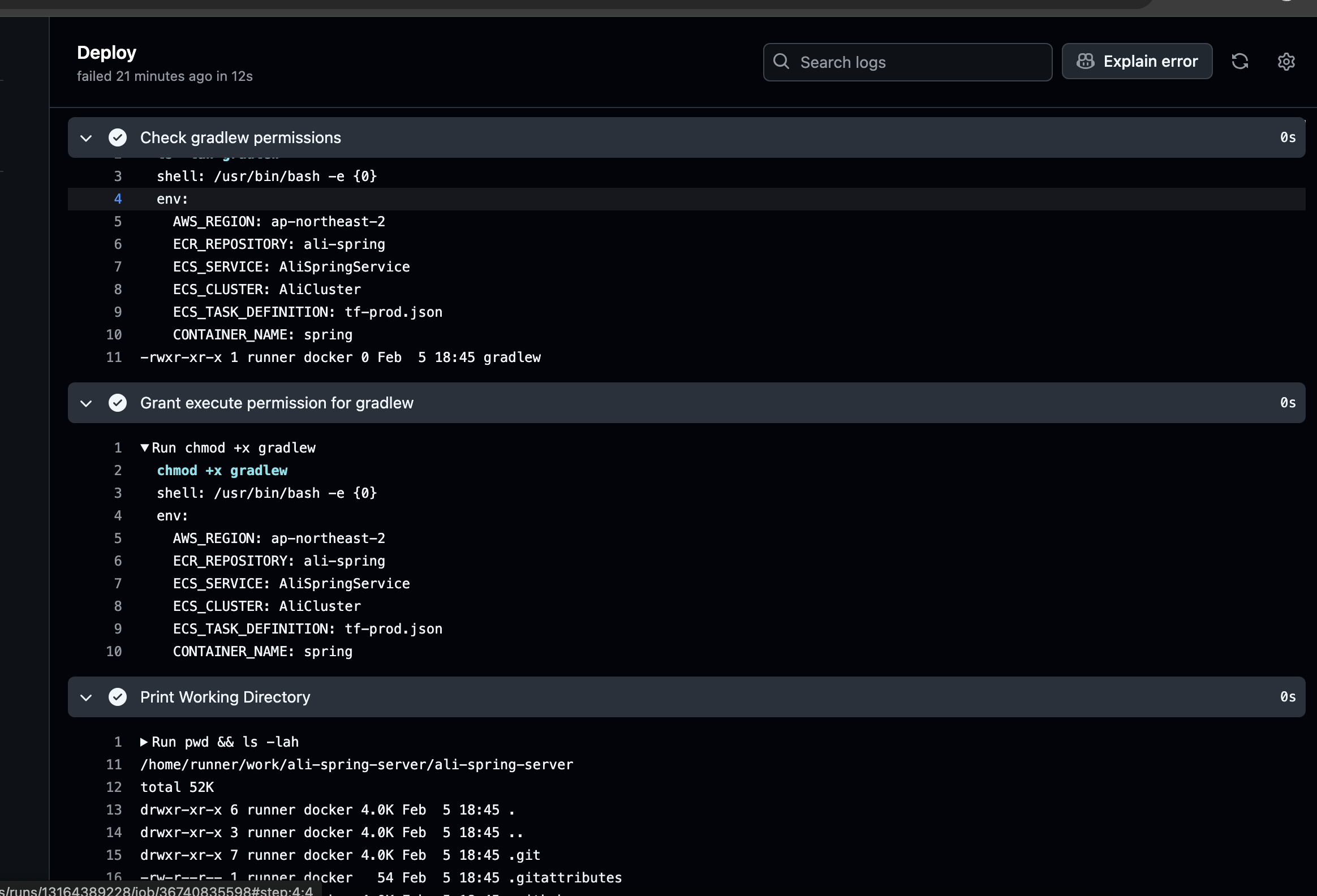Open the log settings gear icon
The image size is (1317, 896).
click(1286, 61)
